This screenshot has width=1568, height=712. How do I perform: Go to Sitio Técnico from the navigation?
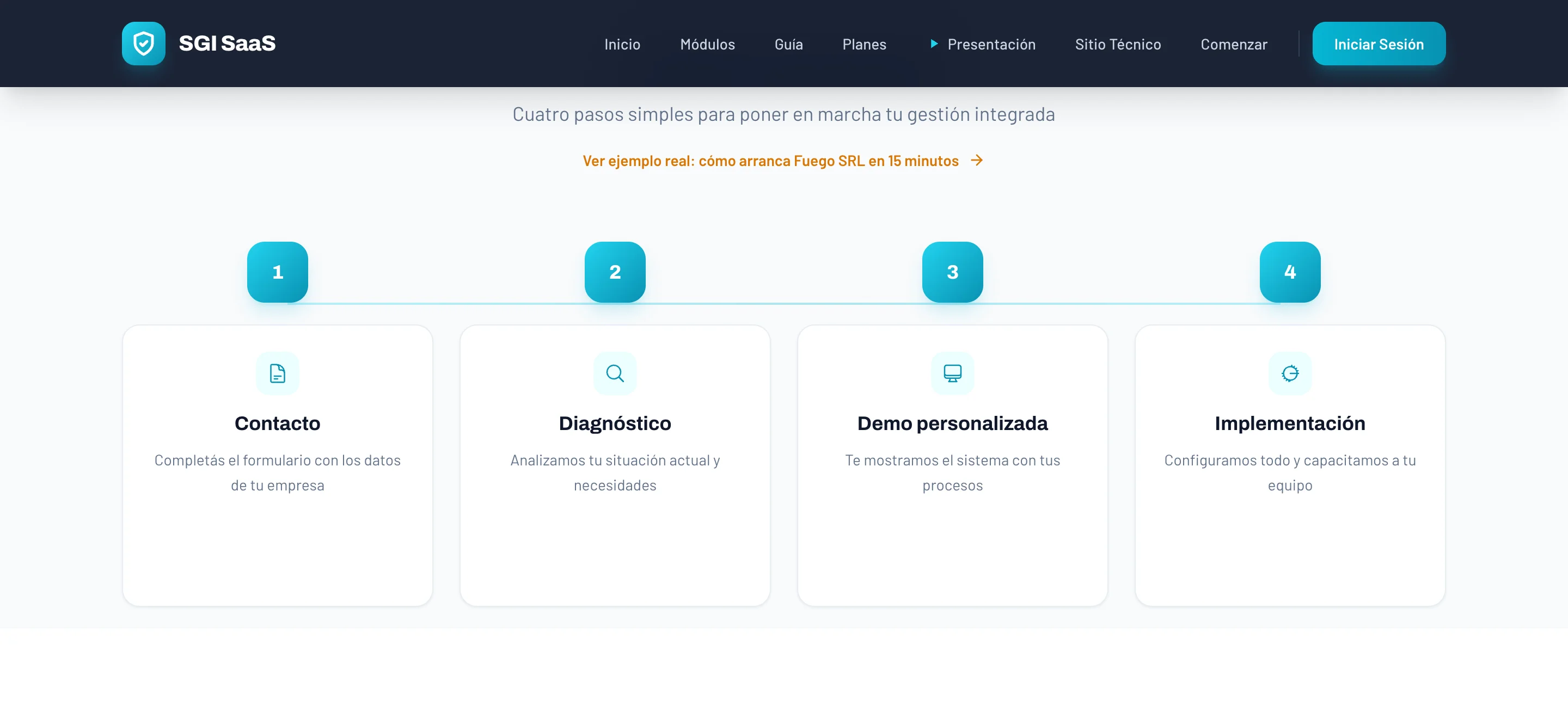[1118, 44]
